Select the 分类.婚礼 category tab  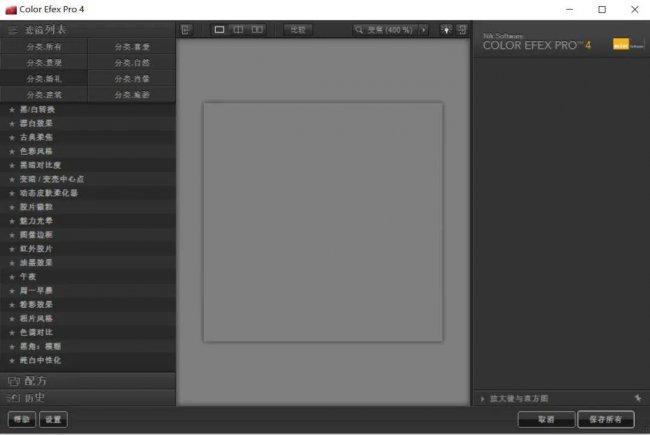click(x=44, y=79)
